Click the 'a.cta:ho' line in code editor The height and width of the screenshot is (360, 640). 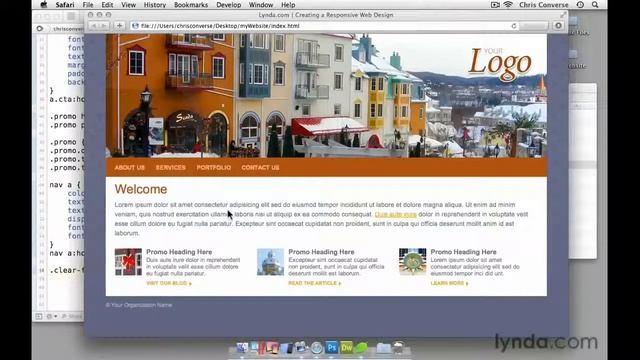click(x=67, y=99)
